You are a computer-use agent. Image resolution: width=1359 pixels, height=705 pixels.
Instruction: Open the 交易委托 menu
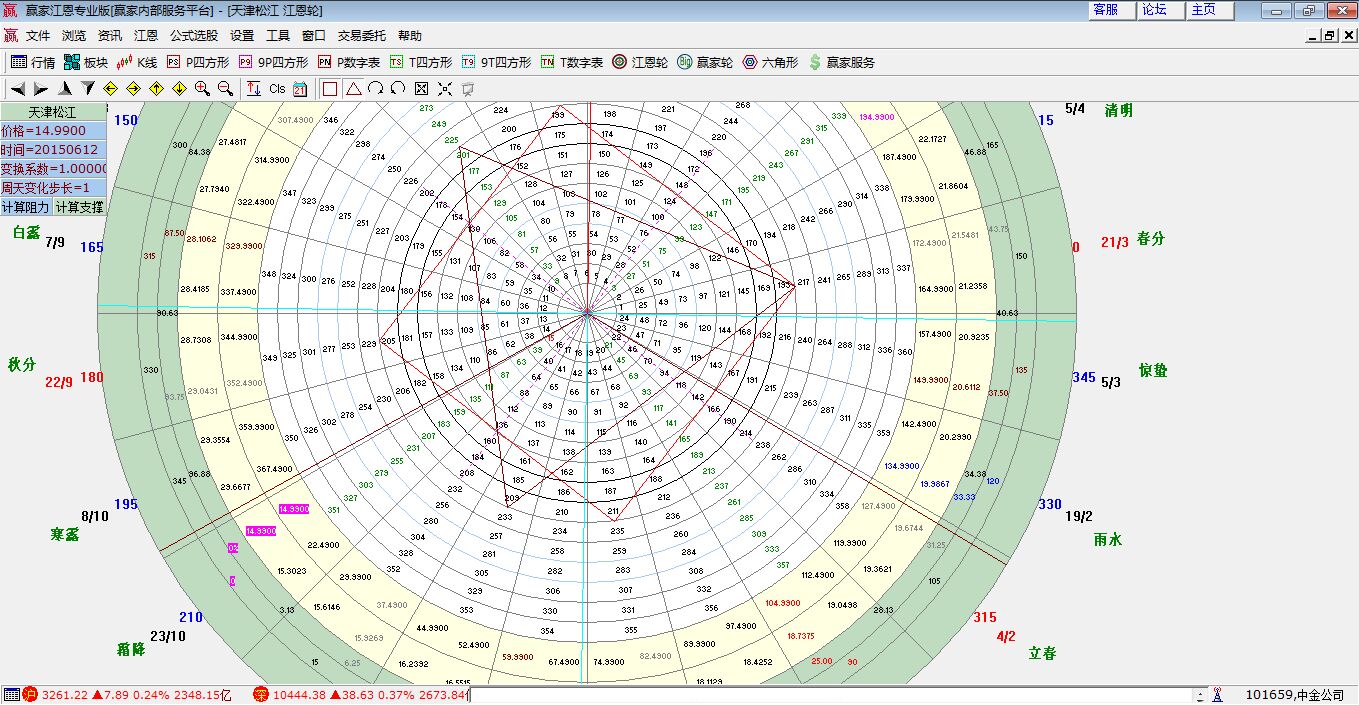tap(361, 35)
